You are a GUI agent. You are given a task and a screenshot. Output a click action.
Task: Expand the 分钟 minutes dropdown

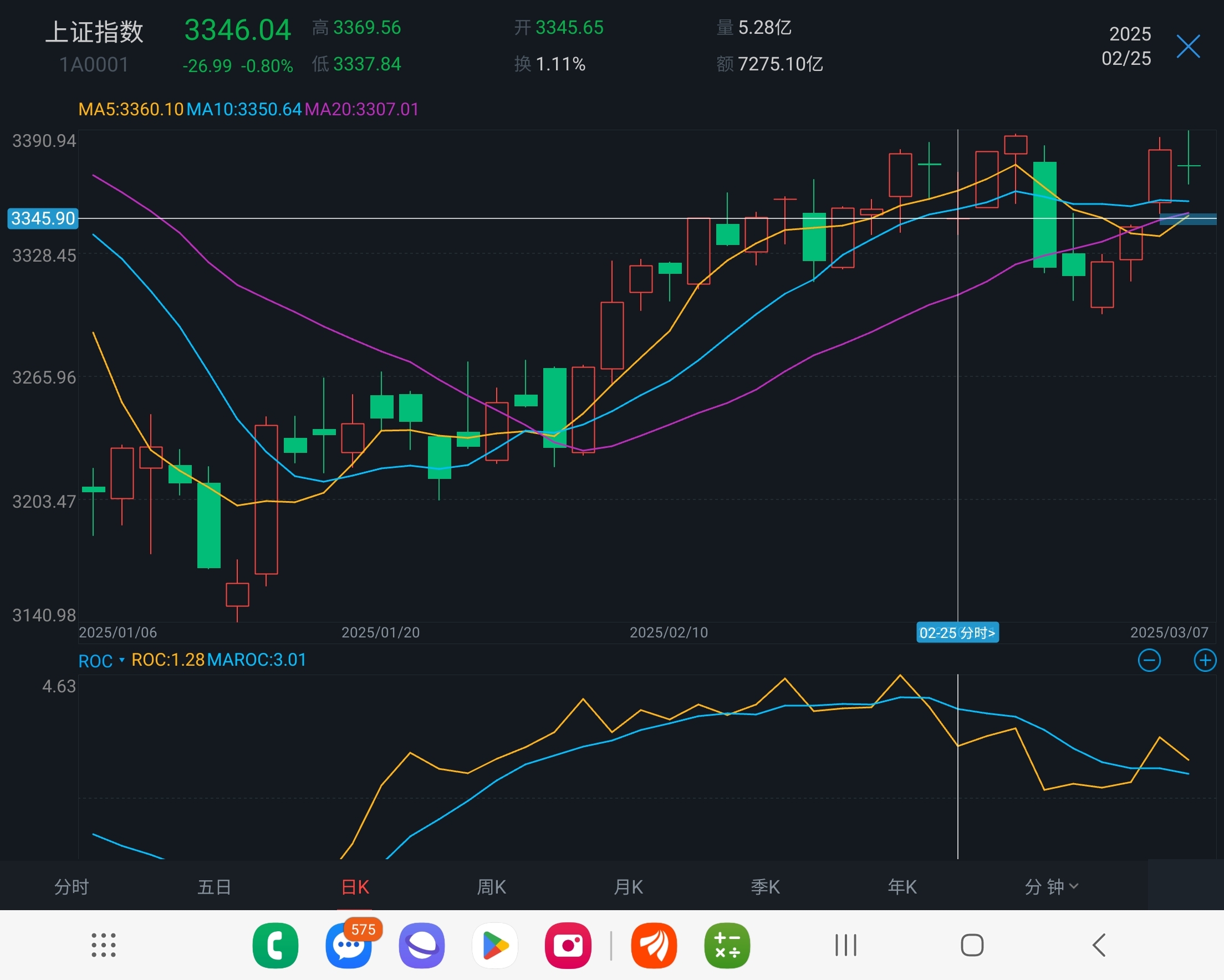click(1051, 887)
